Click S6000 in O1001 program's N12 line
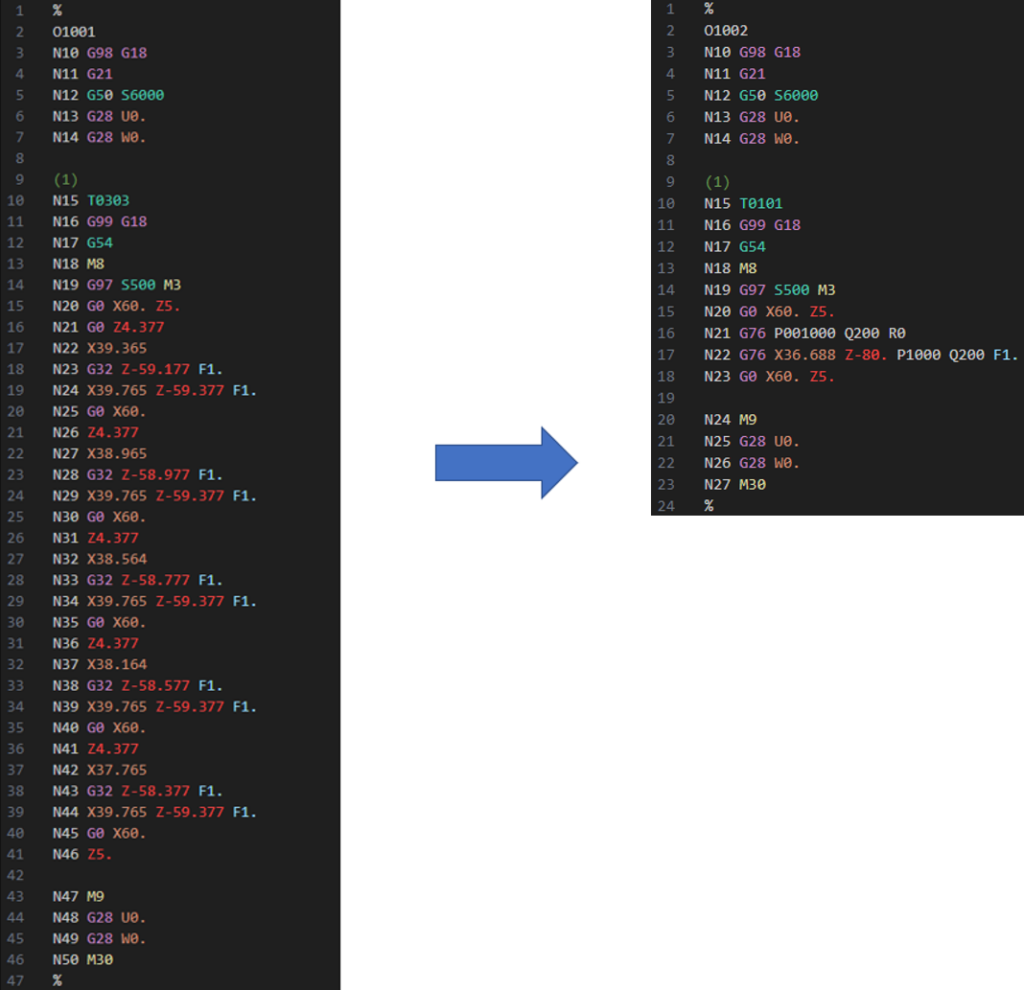 (x=142, y=95)
